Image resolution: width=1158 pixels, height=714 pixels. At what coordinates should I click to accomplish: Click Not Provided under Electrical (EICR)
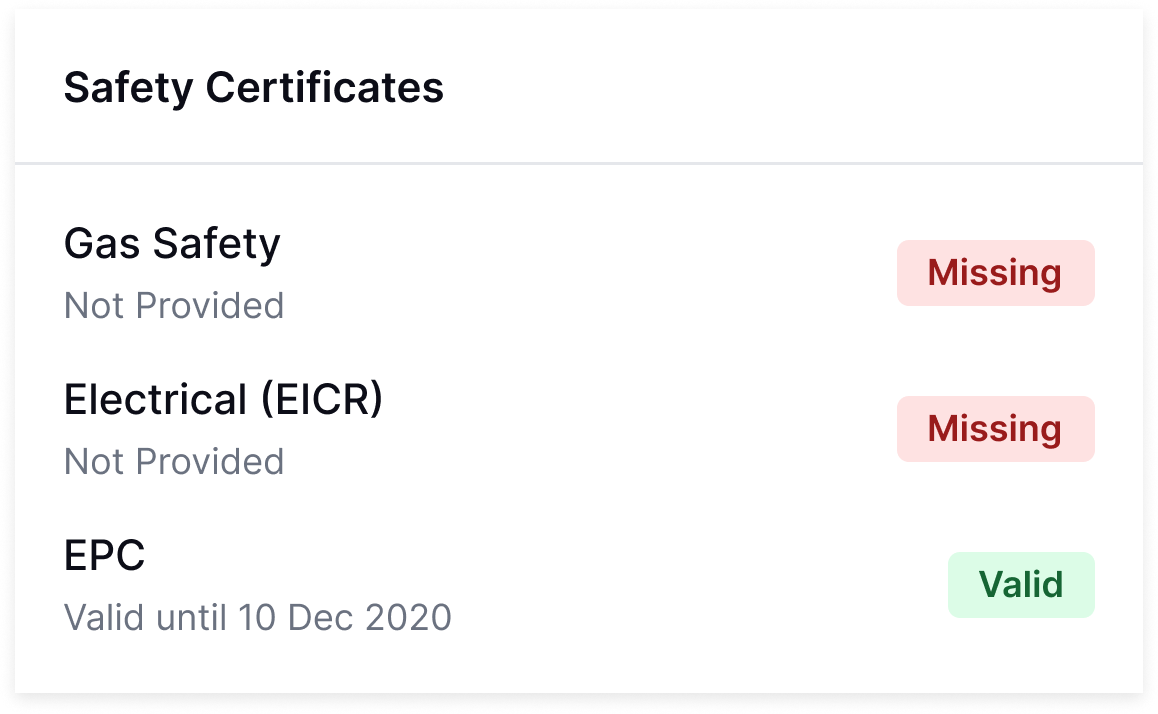pyautogui.click(x=174, y=462)
